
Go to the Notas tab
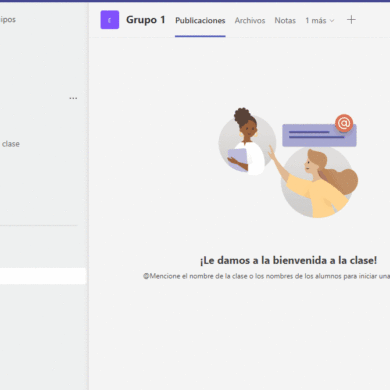tap(285, 21)
